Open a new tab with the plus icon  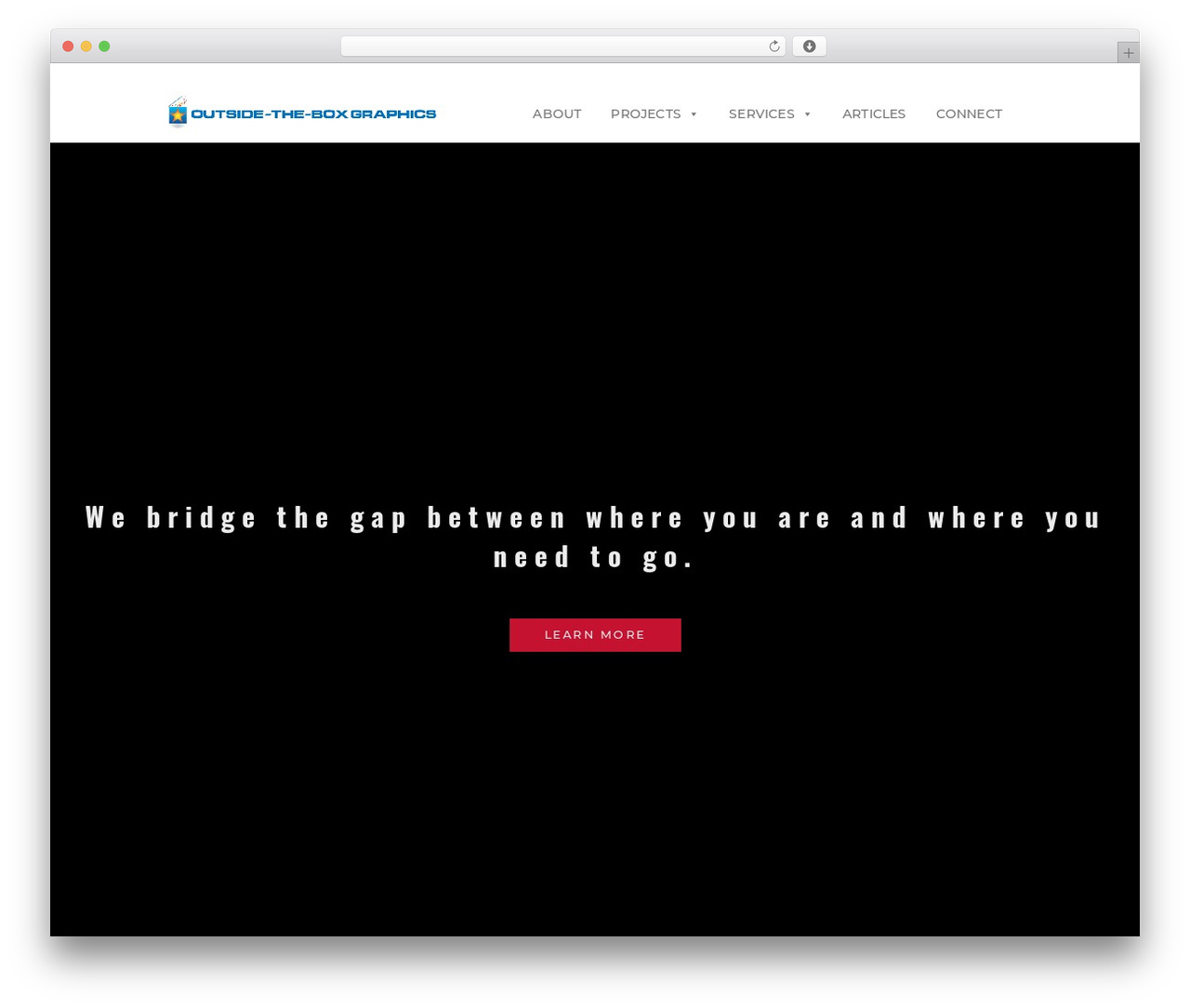1128,53
